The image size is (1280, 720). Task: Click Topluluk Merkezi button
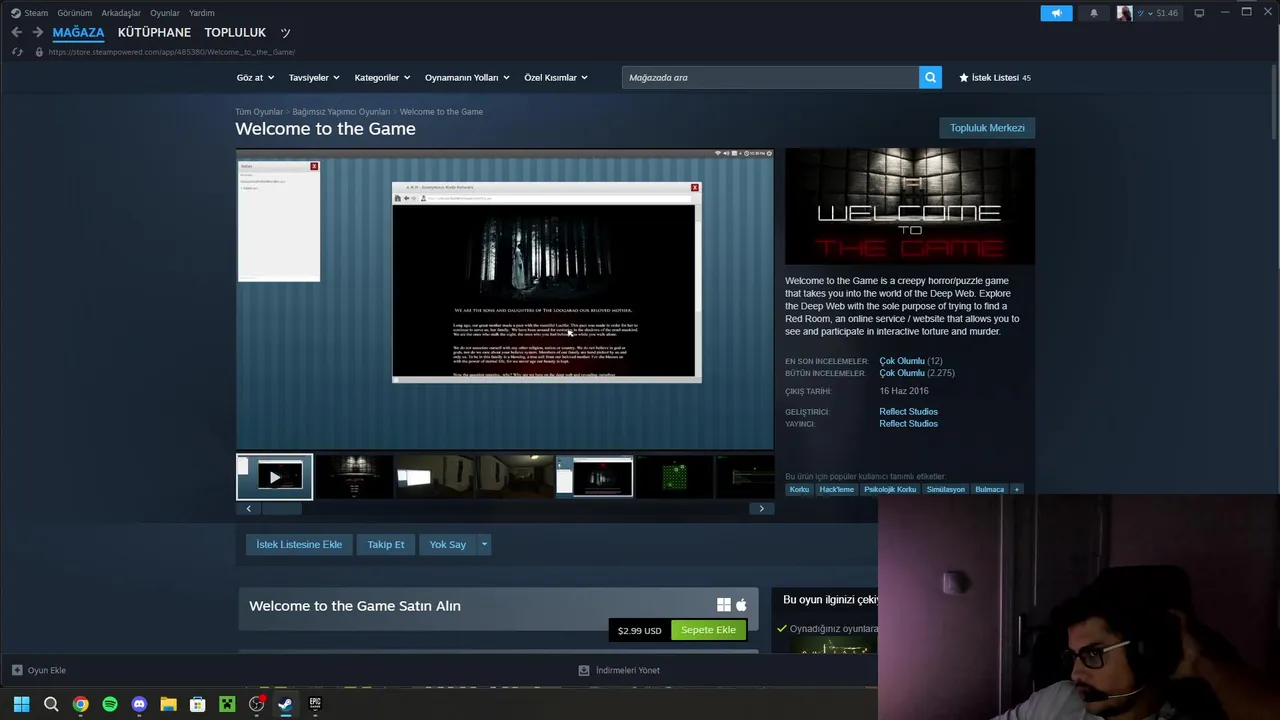tap(987, 128)
